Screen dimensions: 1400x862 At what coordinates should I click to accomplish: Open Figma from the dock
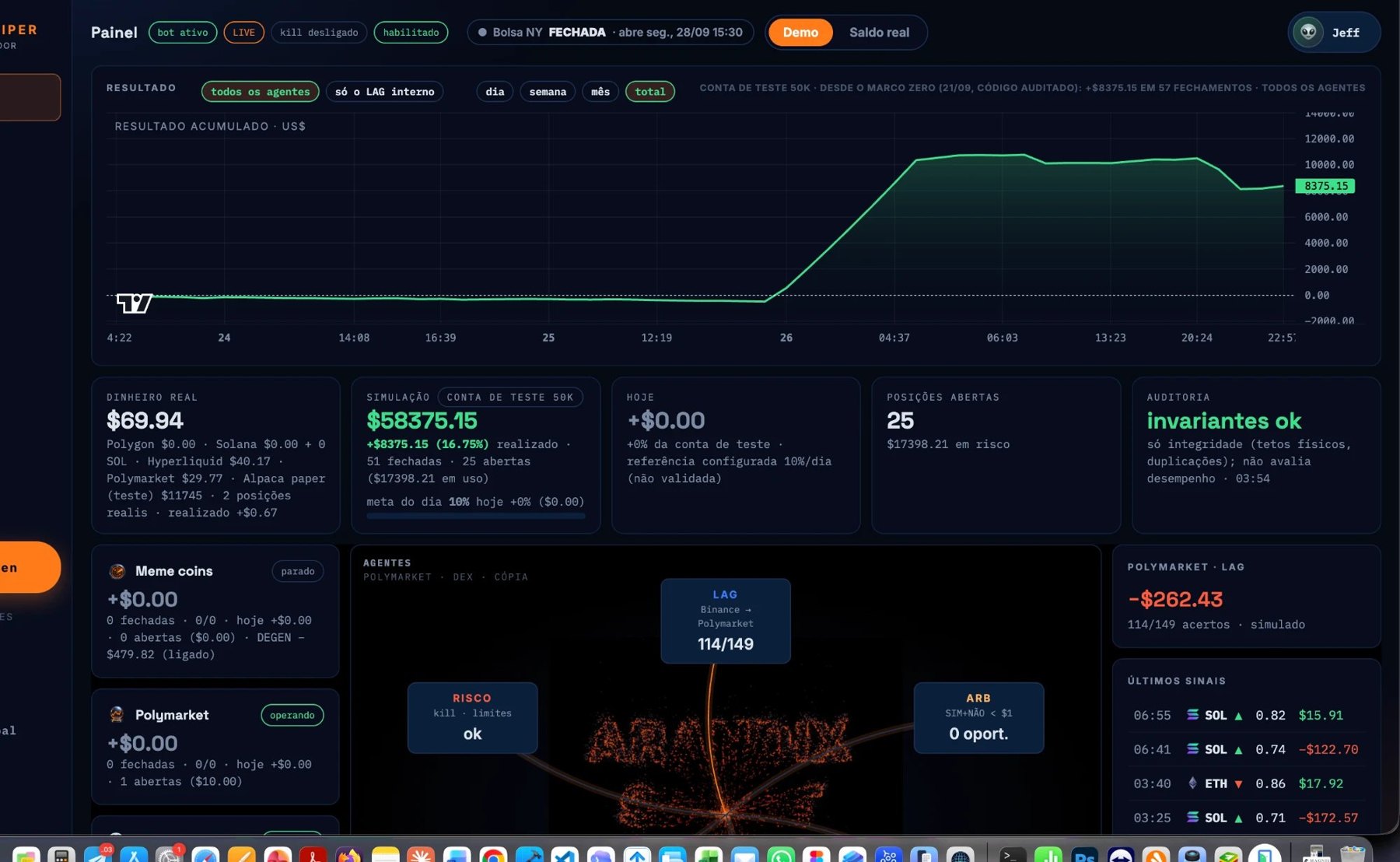point(816,854)
